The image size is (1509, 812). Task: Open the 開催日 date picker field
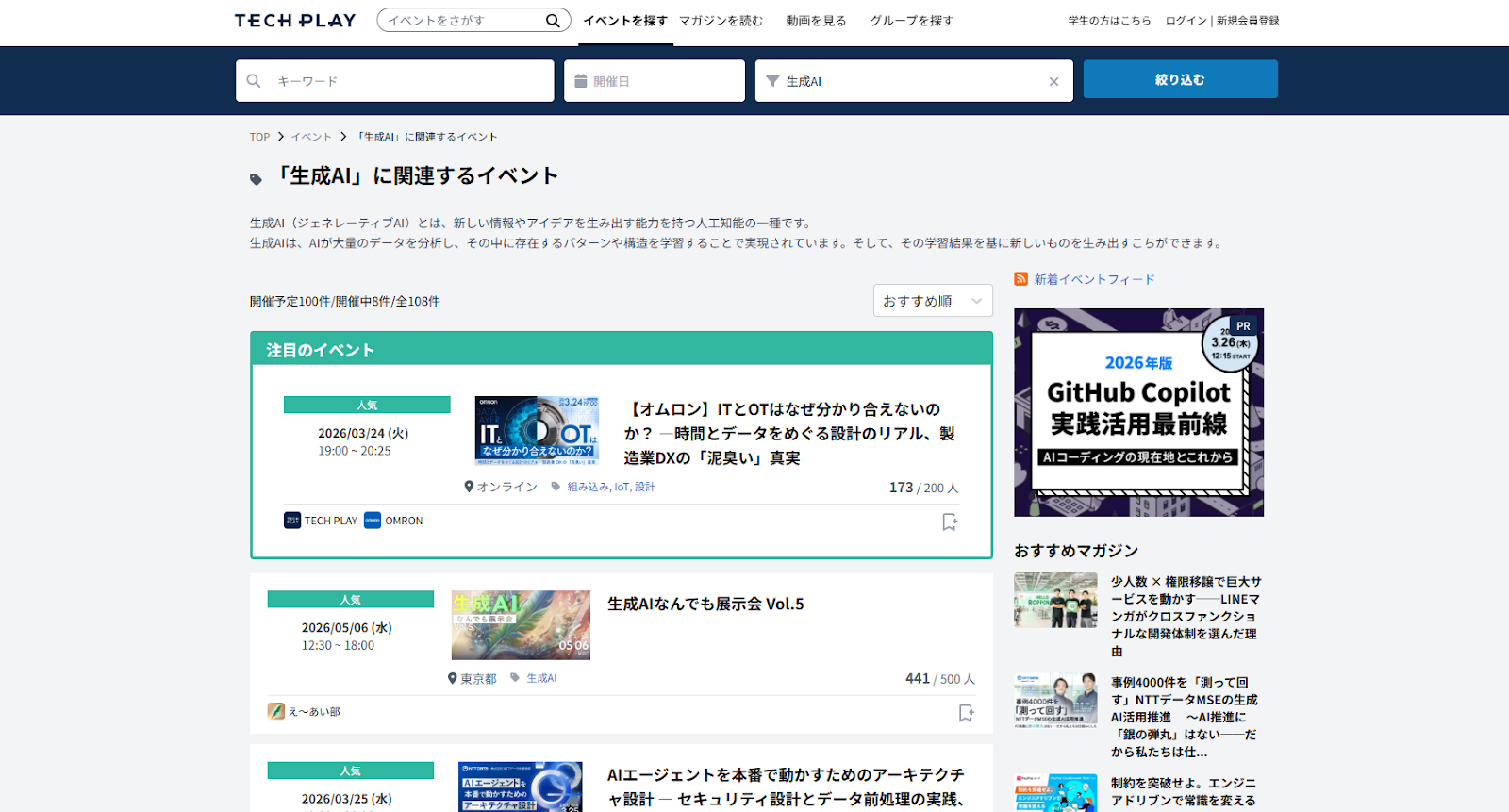655,81
